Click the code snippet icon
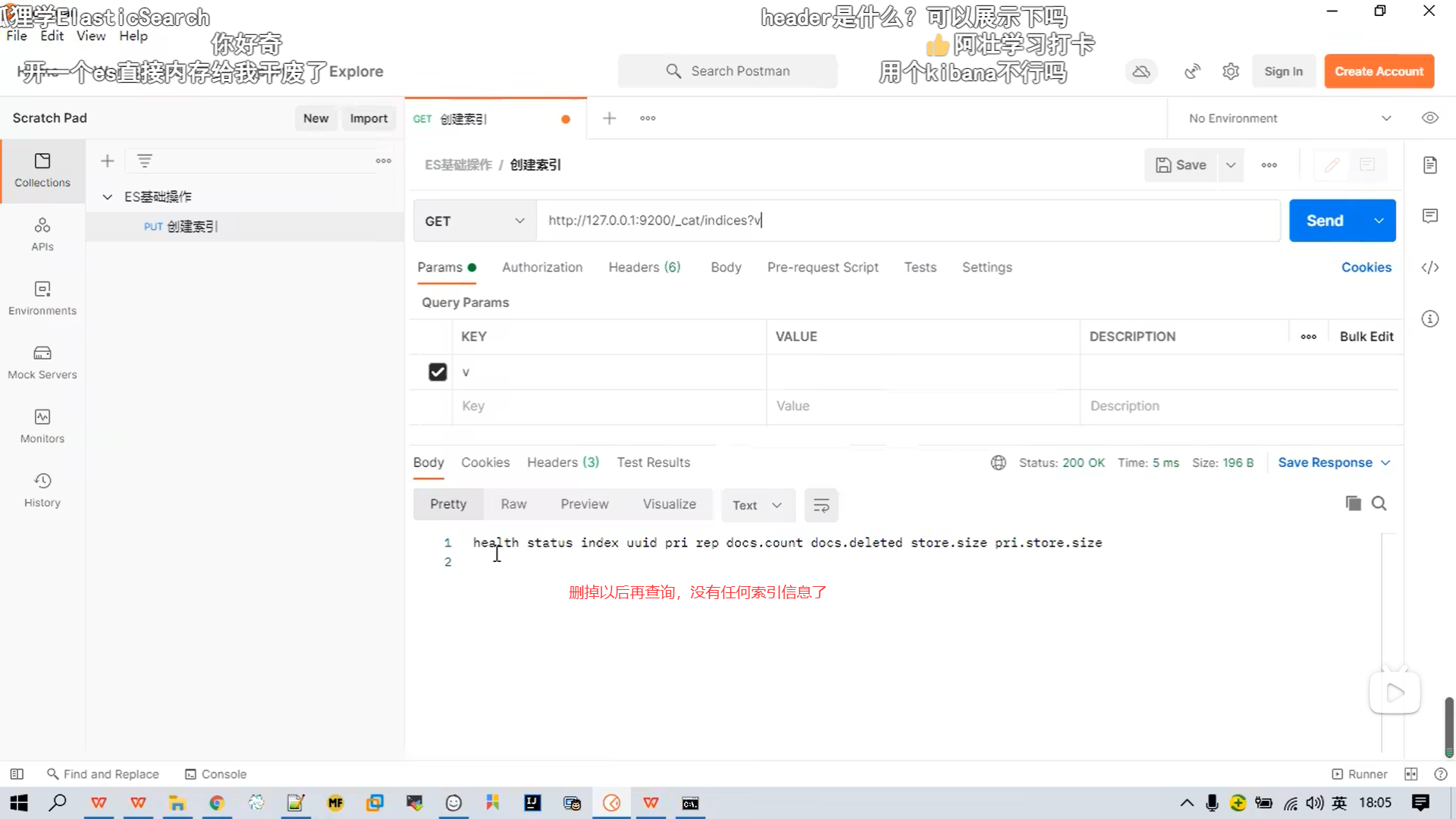This screenshot has width=1456, height=819. click(x=1429, y=267)
